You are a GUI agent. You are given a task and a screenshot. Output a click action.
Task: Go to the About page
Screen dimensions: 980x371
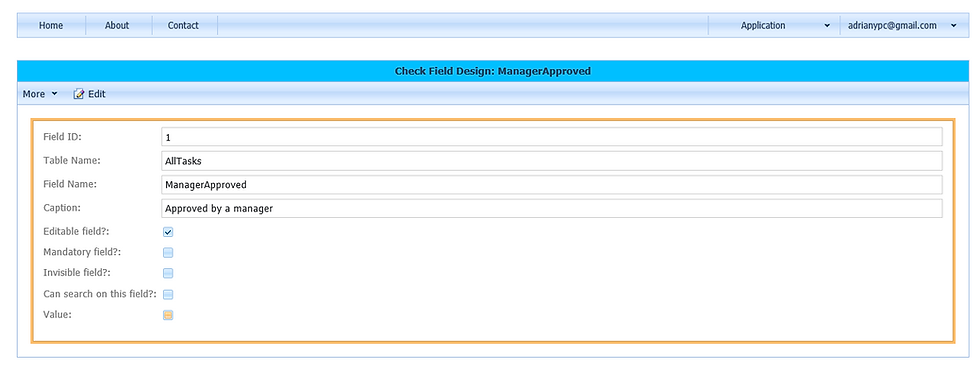[x=117, y=26]
